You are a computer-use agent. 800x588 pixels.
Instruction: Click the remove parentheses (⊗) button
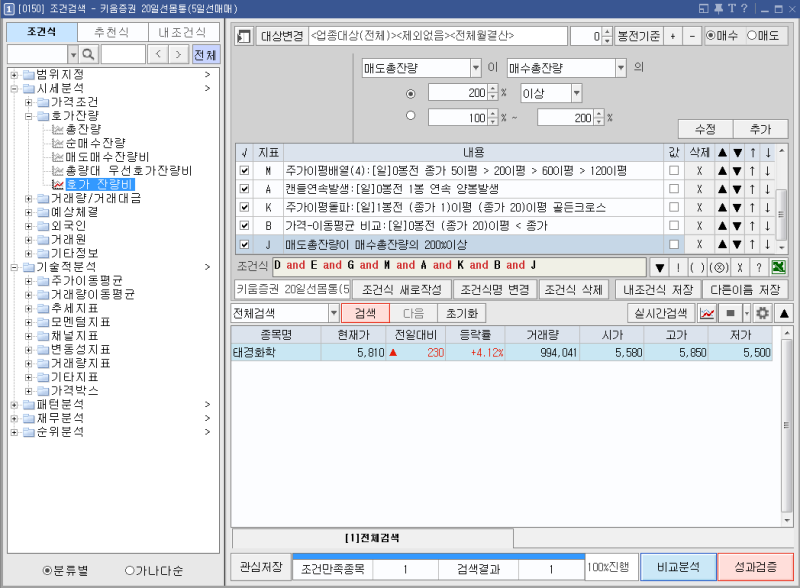[719, 267]
